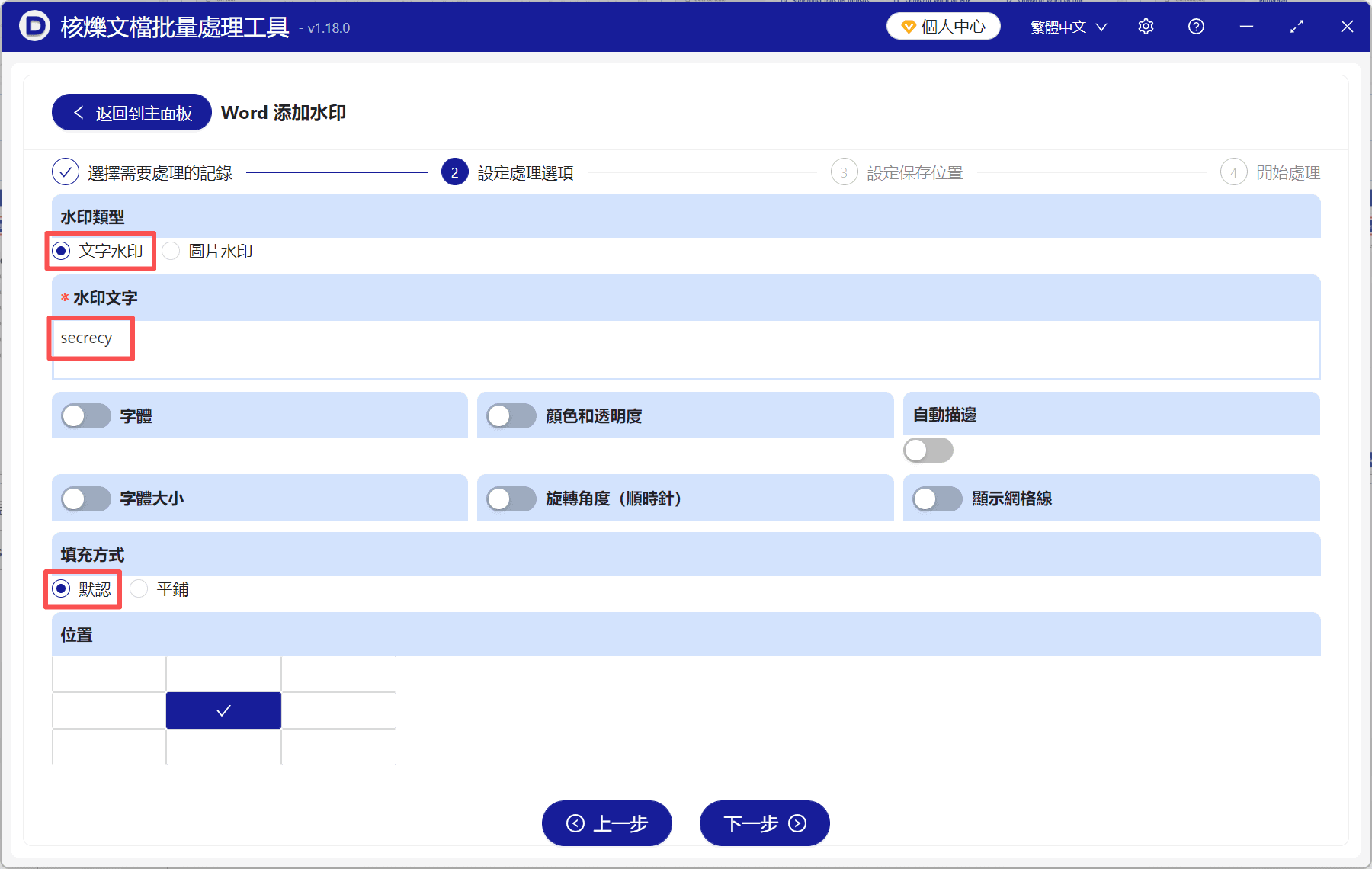This screenshot has width=1372, height=869.
Task: Select the top-left watermark position cell
Action: pos(108,674)
